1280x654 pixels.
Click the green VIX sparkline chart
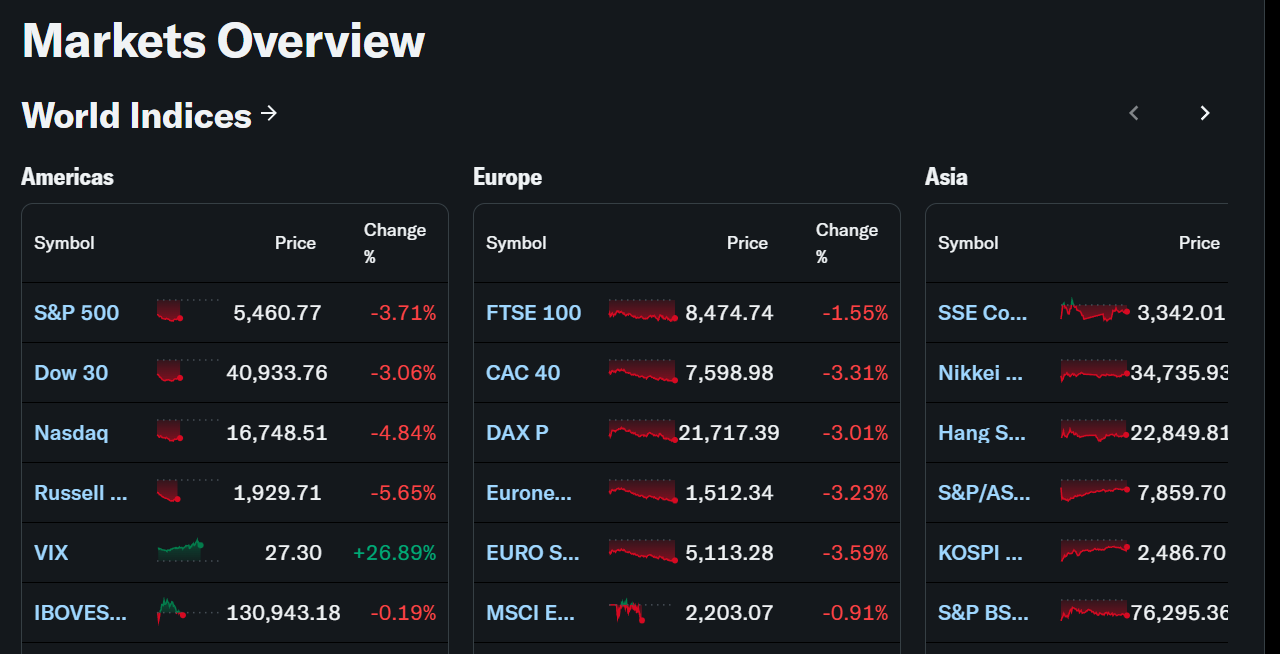pyautogui.click(x=188, y=551)
